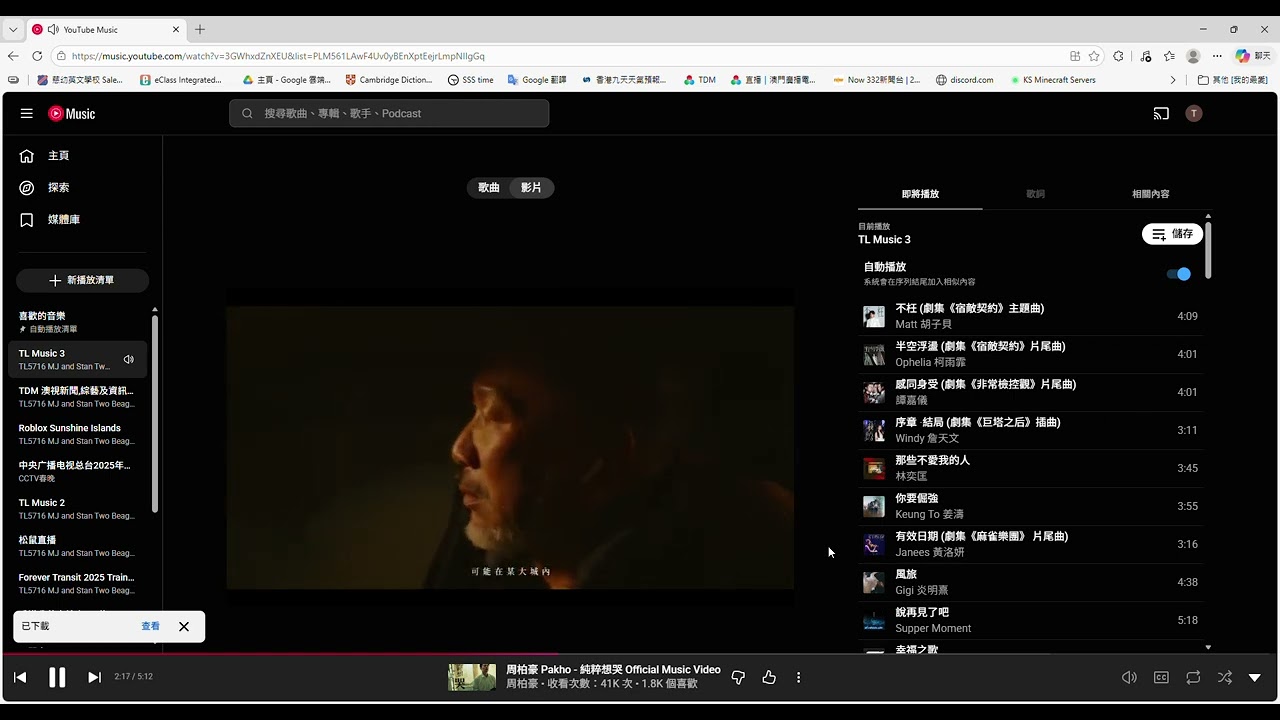Click the now playing thumbnail in player bar
Screen dimensions: 1280x720
click(472, 677)
